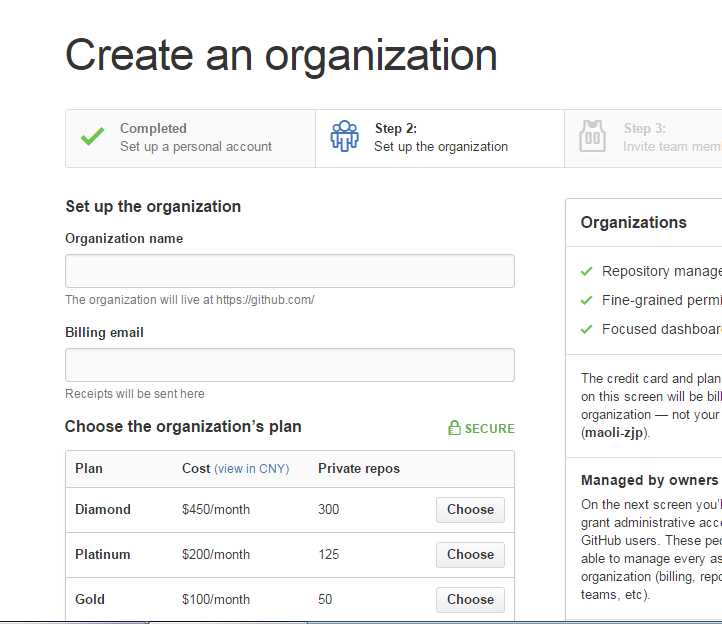Click Receipts will be sent here text
Screen dimensions: 722x624
(x=135, y=394)
